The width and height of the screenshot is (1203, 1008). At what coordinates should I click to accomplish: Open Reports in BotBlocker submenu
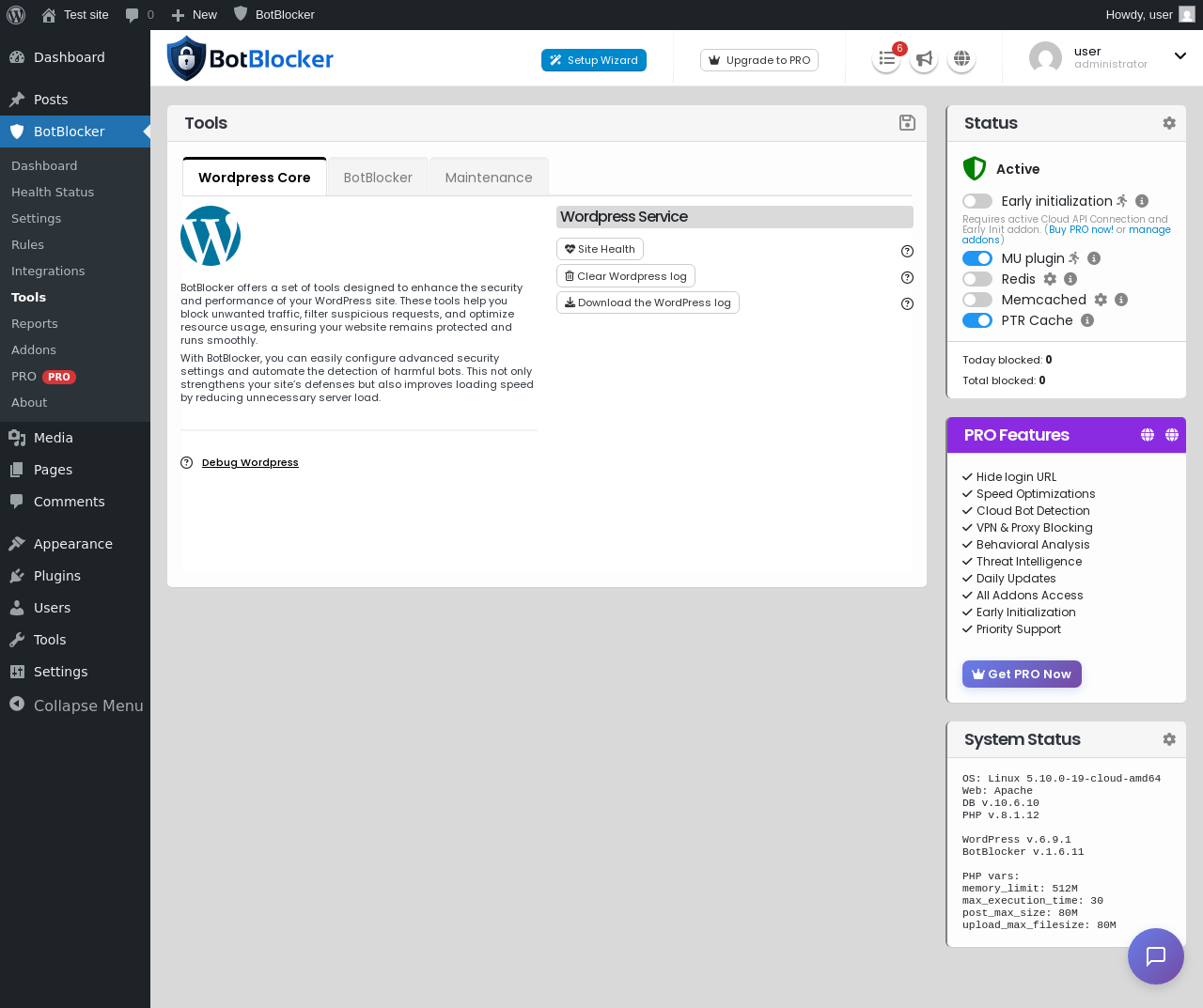35,323
